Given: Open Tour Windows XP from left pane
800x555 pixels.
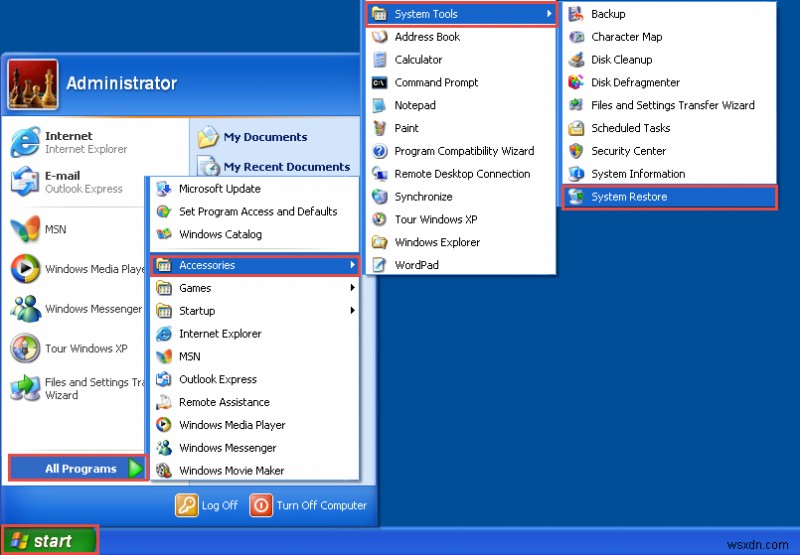Looking at the screenshot, I should pyautogui.click(x=69, y=348).
